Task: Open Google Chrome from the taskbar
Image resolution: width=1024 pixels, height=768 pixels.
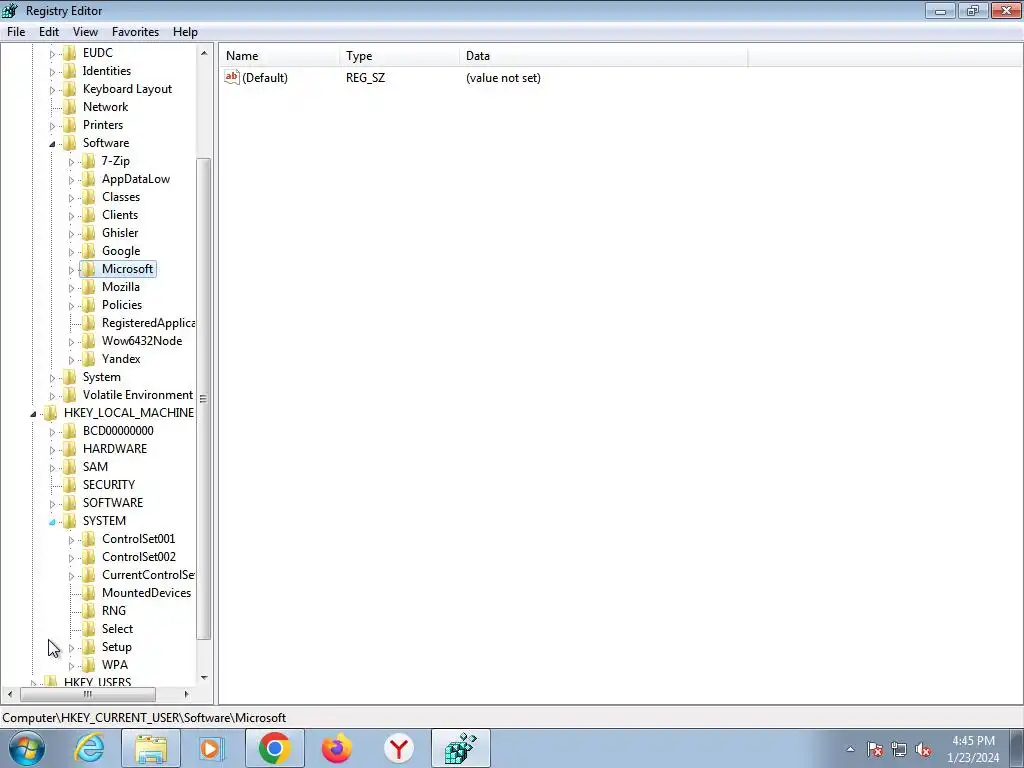Action: pos(274,748)
